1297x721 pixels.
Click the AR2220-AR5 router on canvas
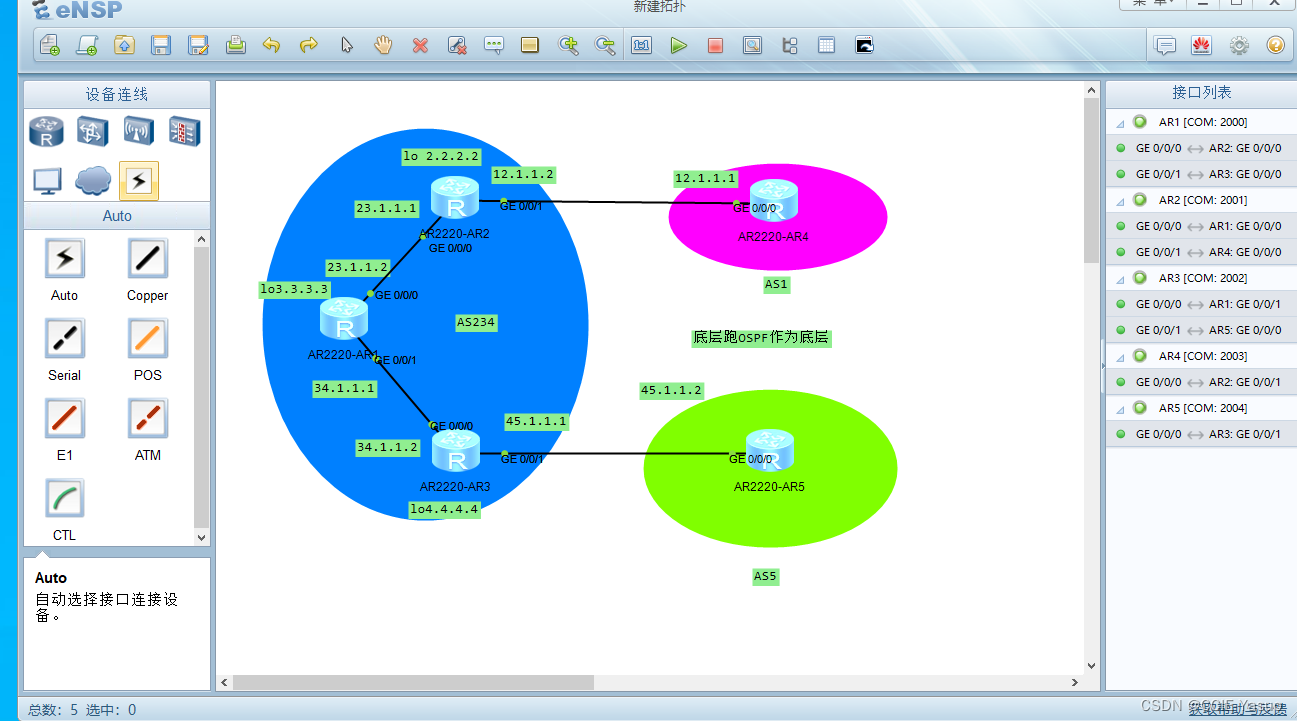769,451
